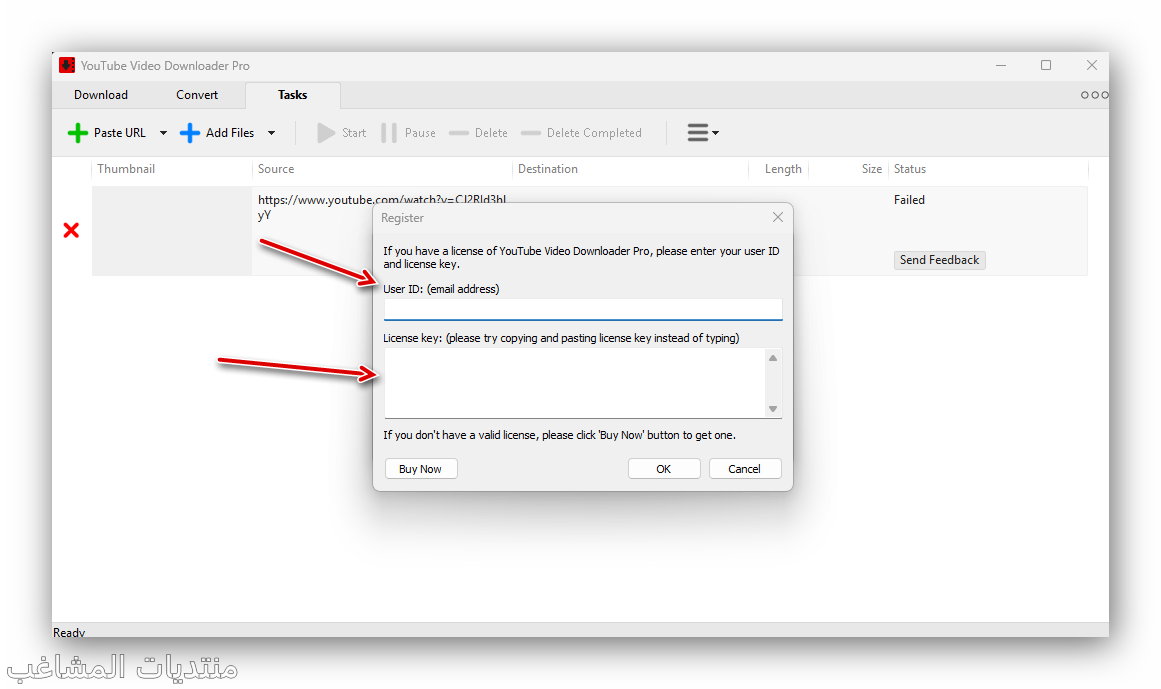Click the Status column header
The height and width of the screenshot is (689, 1161).
[x=909, y=169]
